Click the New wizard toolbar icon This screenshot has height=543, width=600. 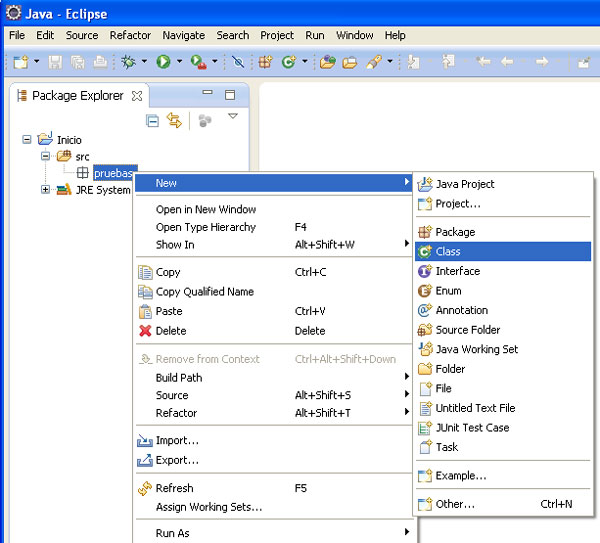click(x=21, y=62)
